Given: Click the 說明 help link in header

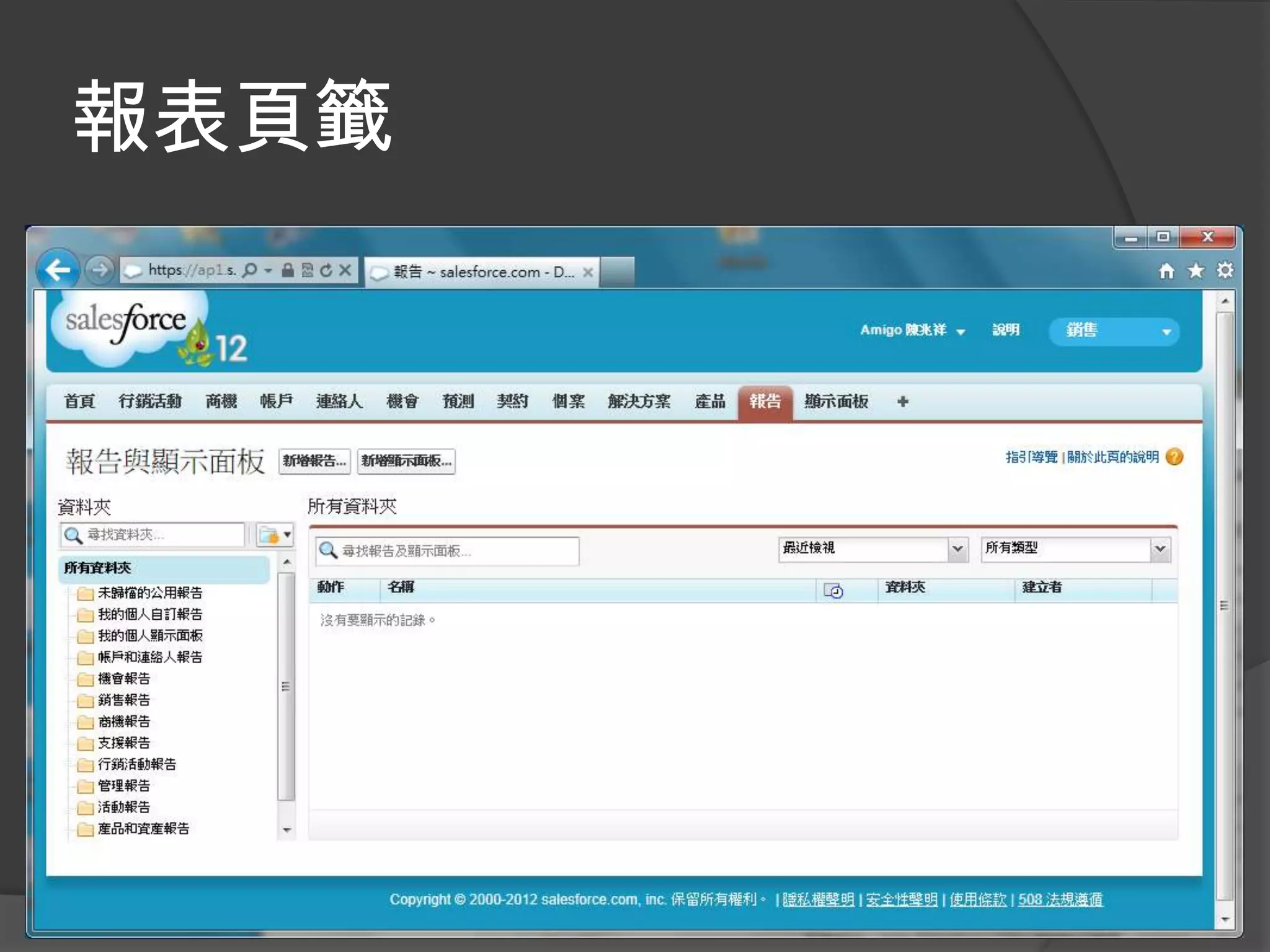Looking at the screenshot, I should tap(1005, 330).
